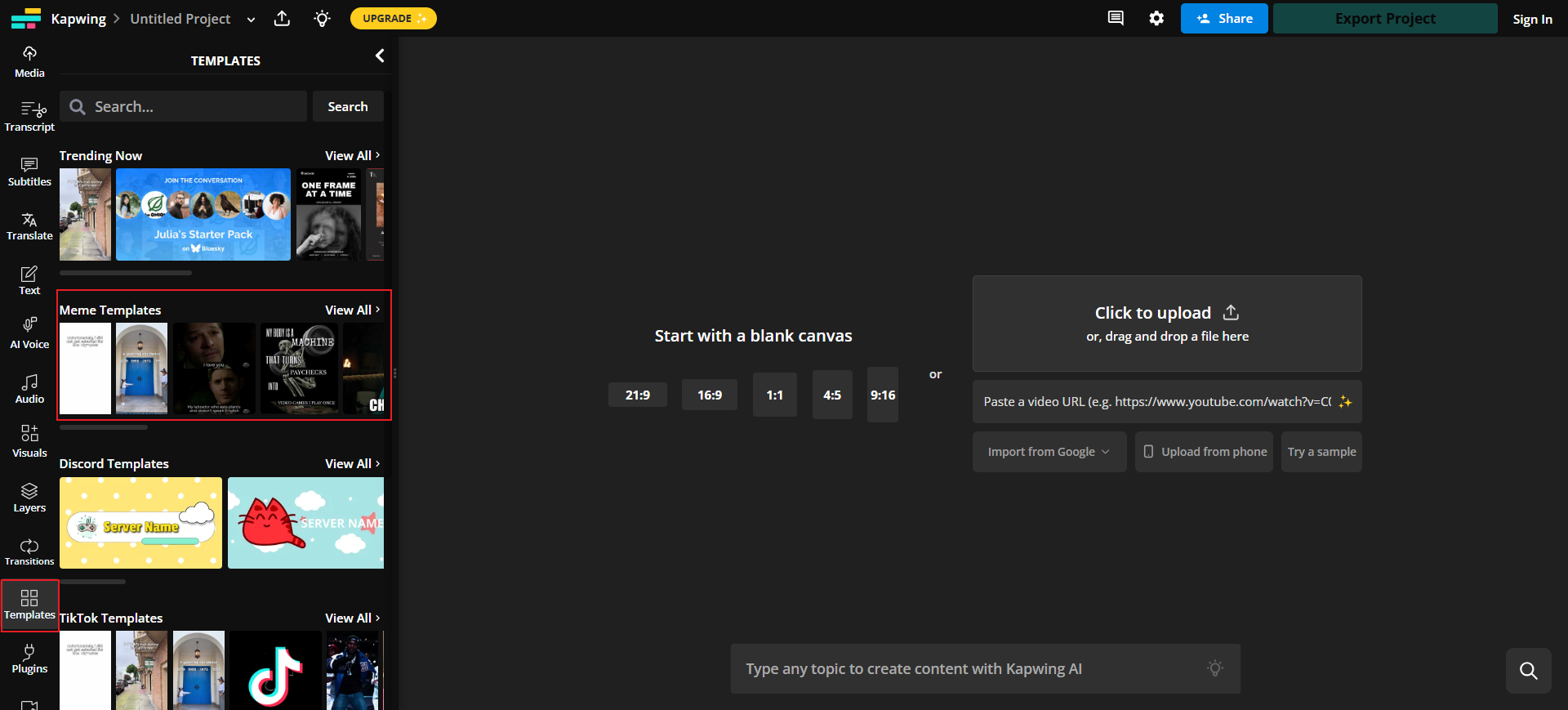
Task: Click Discord Templates horizontal scrollbar
Action: pos(92,582)
